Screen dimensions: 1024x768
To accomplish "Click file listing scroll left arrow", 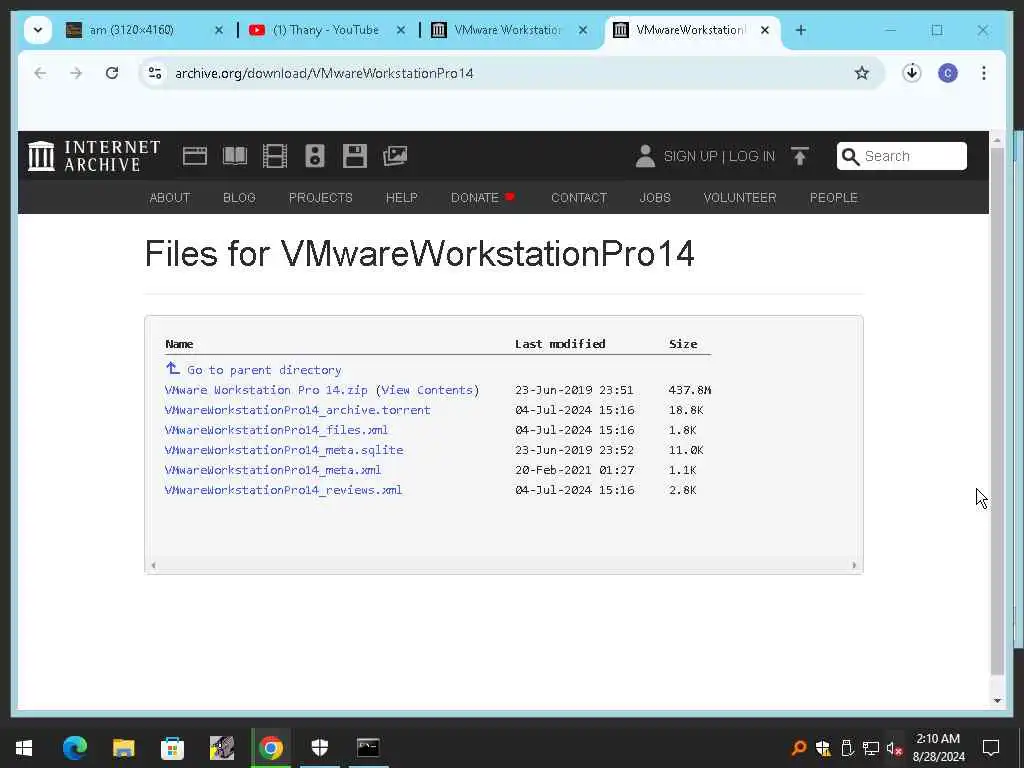I will pos(153,566).
